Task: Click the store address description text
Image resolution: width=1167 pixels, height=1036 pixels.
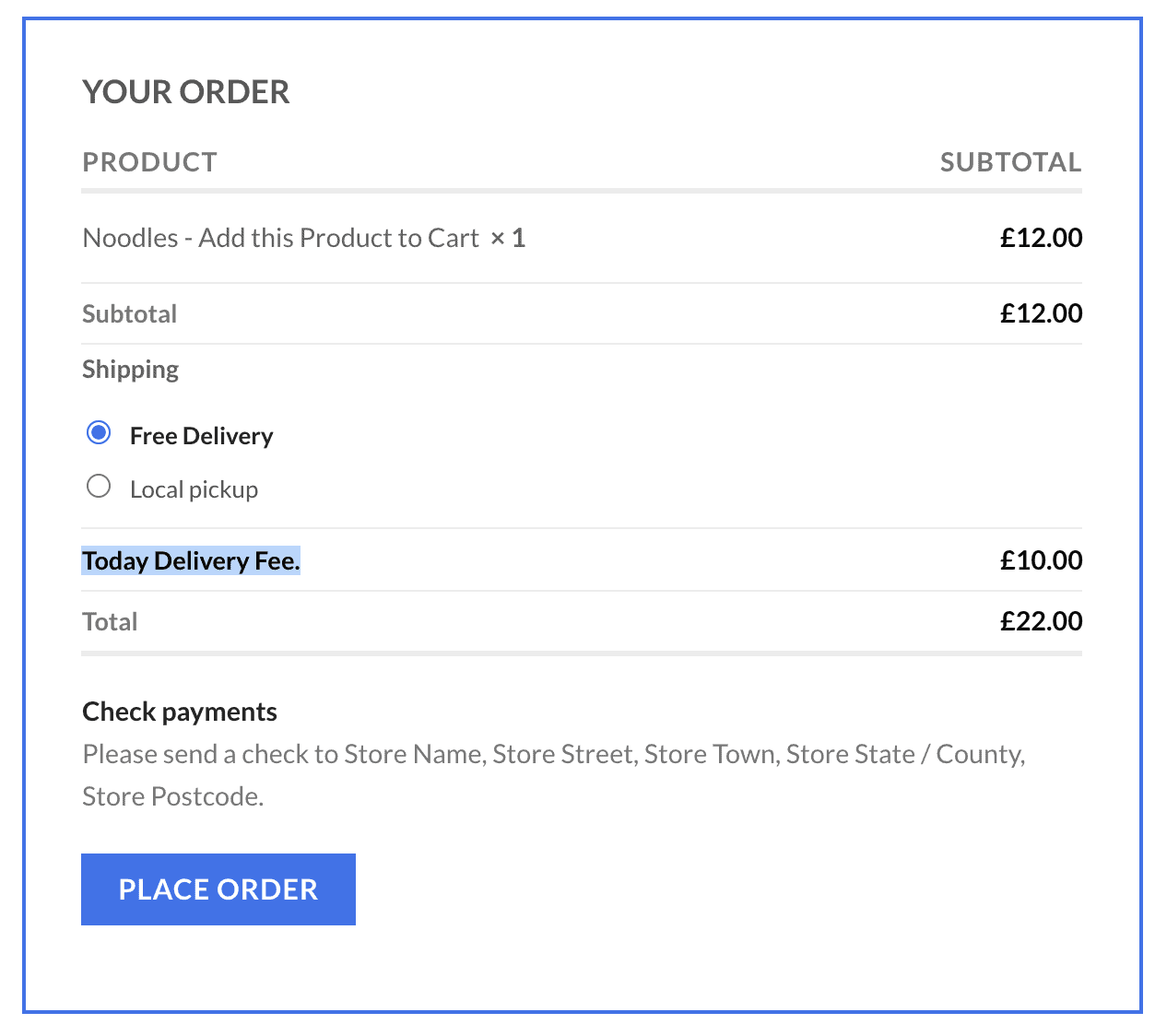Action: tap(553, 774)
